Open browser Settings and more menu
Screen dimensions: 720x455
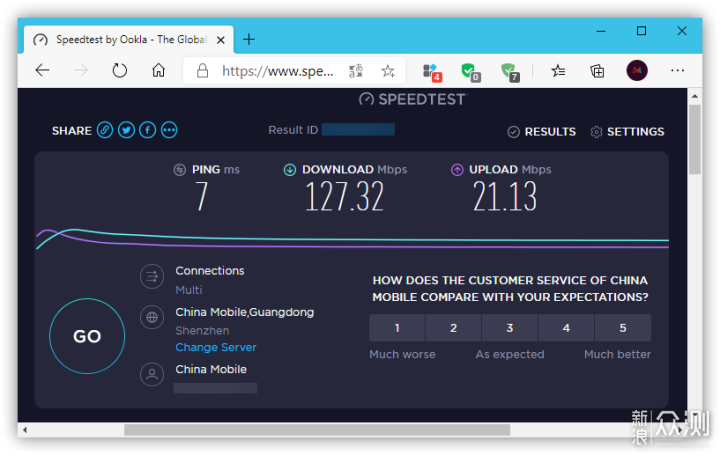tap(677, 70)
